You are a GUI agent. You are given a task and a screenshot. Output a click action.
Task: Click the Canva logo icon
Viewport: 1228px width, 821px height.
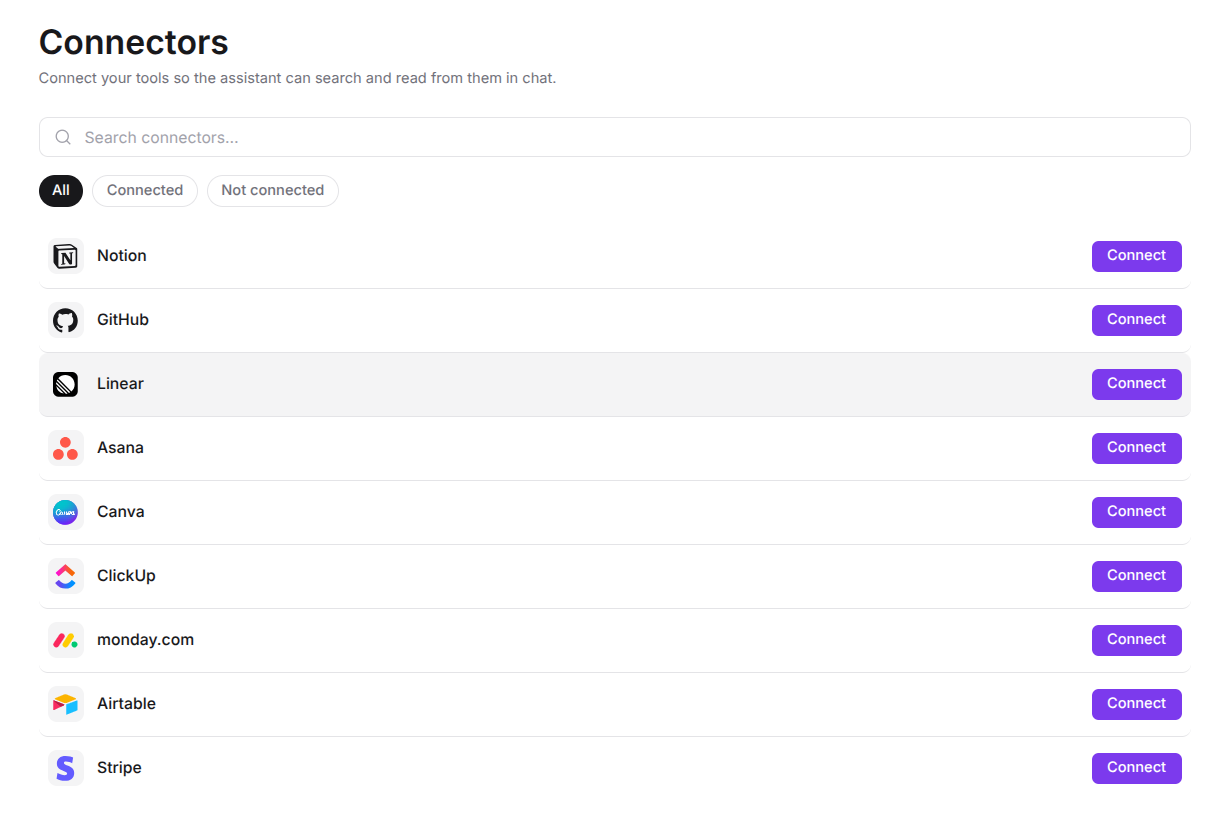click(66, 513)
